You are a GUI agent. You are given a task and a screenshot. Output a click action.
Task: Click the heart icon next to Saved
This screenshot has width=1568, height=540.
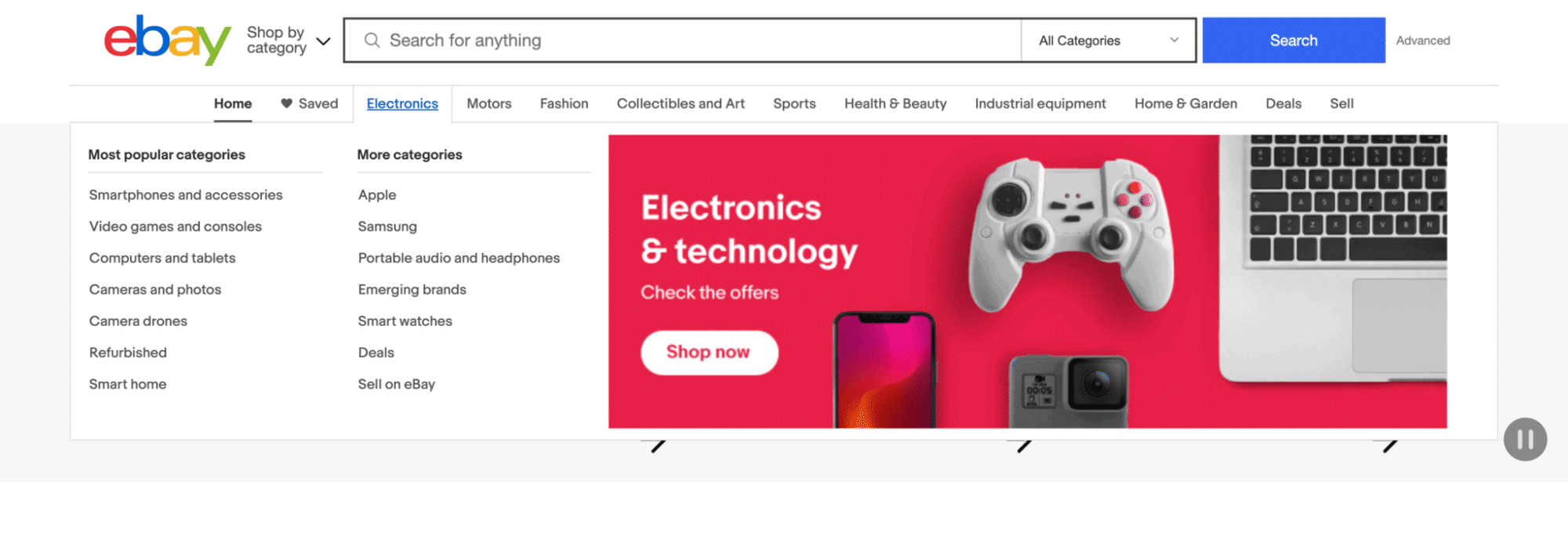pyautogui.click(x=285, y=103)
